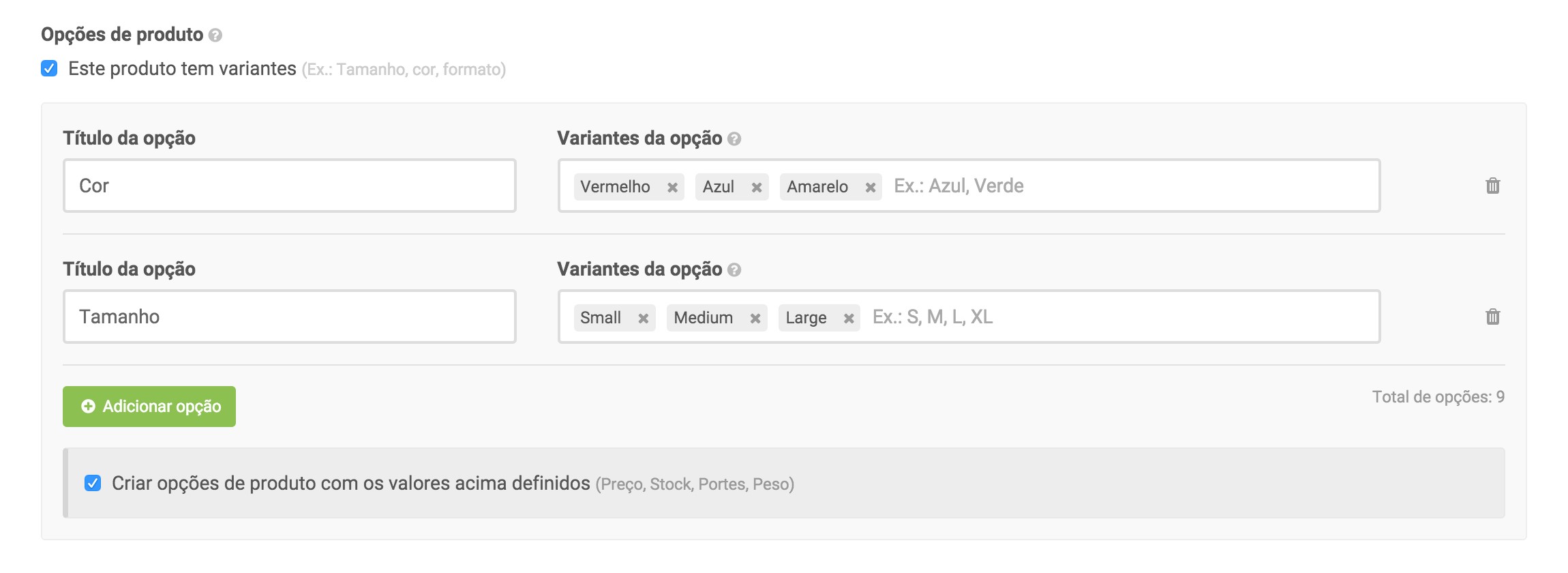Uncheck Este produto tem variantes

49,68
